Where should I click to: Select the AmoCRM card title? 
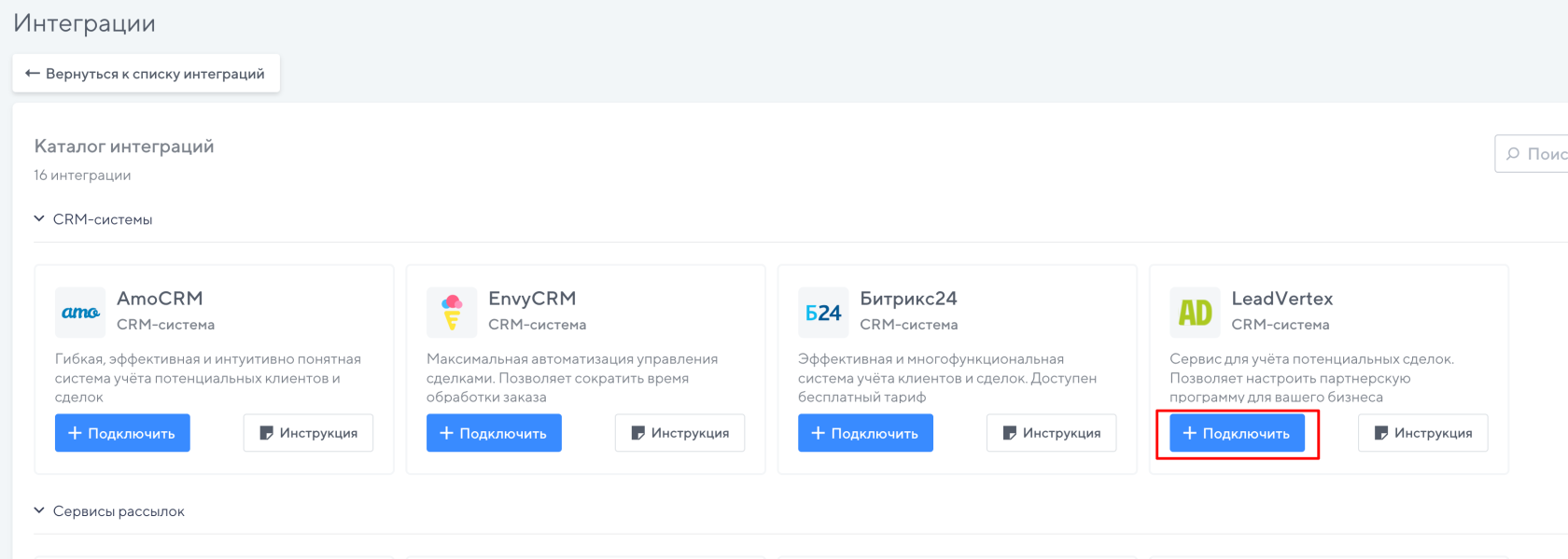tap(160, 299)
